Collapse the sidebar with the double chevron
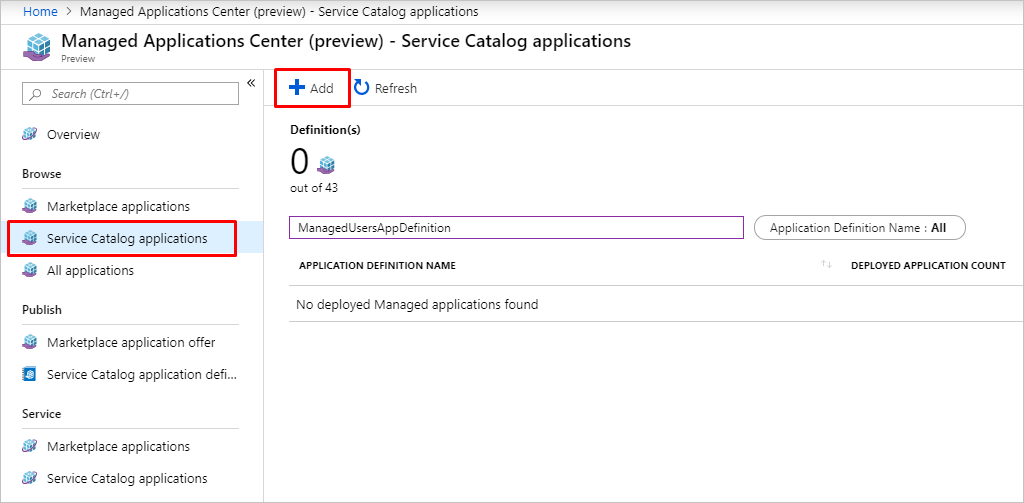This screenshot has width=1024, height=503. (251, 82)
